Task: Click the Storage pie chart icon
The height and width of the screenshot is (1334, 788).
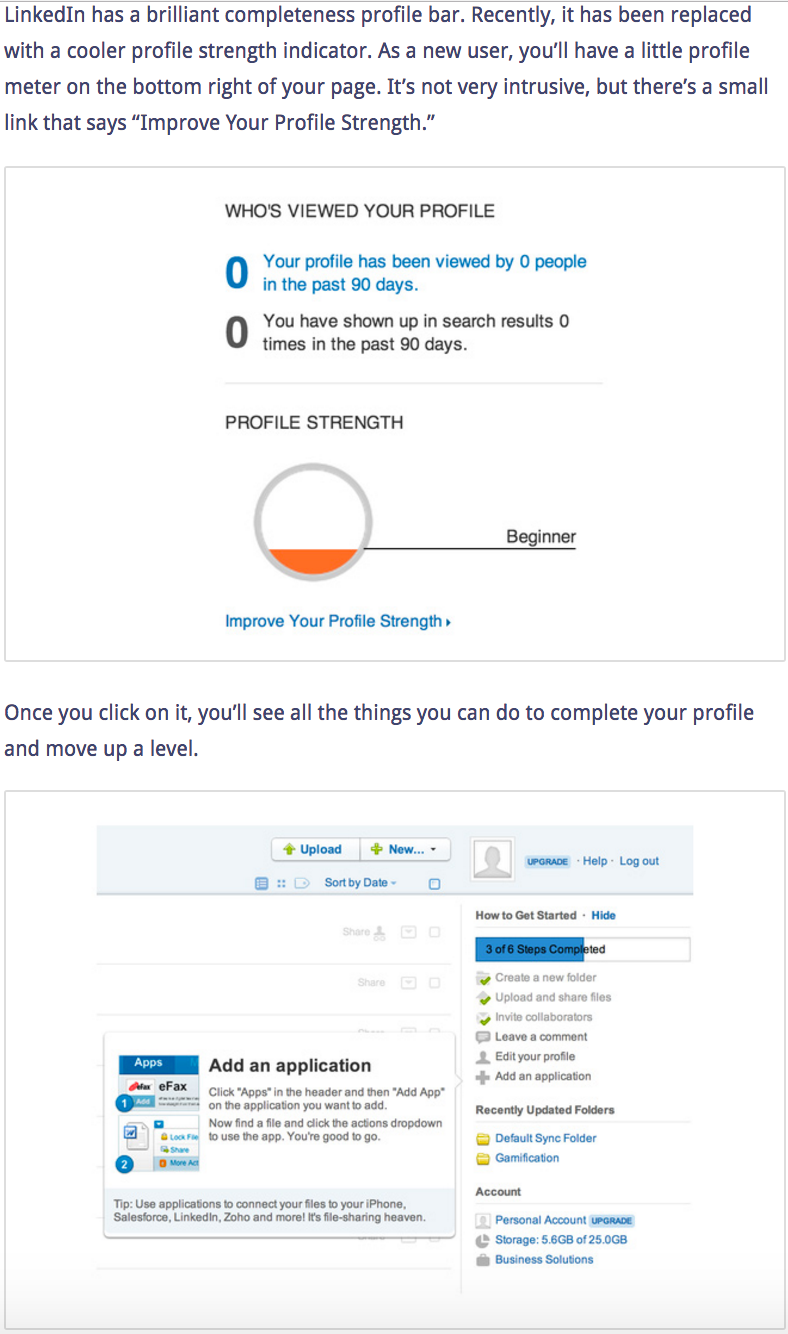Action: 483,1241
